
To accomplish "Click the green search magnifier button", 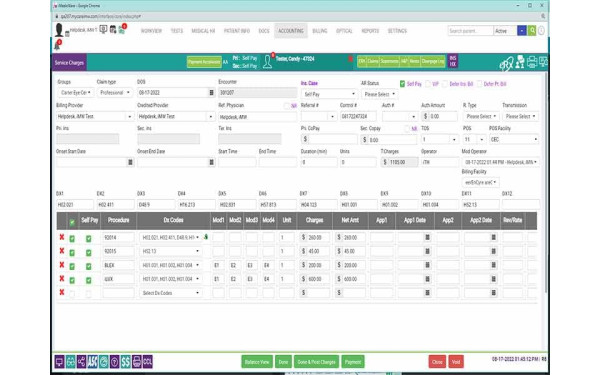I will click(532, 31).
